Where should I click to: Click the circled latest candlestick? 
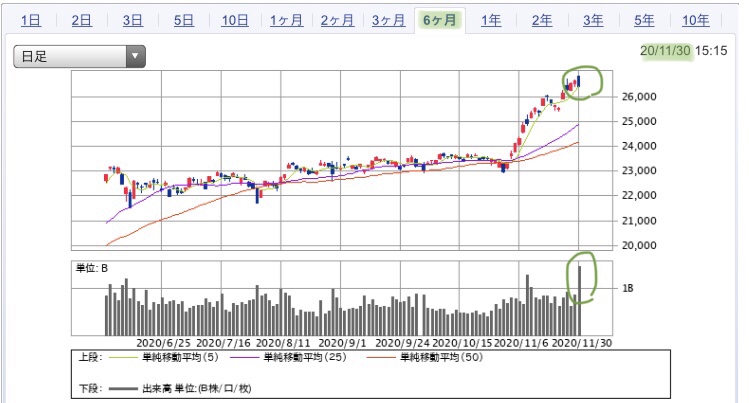coord(579,81)
